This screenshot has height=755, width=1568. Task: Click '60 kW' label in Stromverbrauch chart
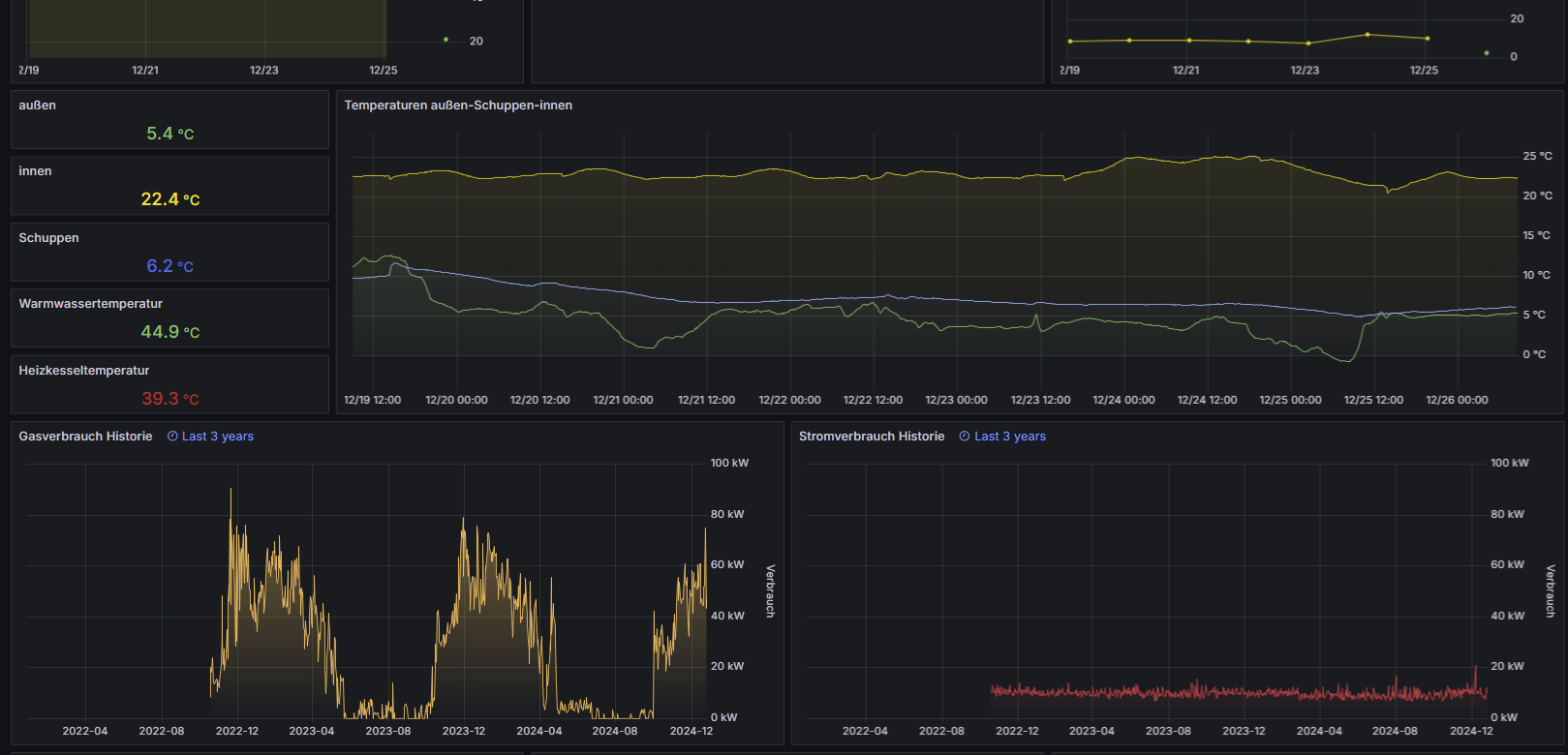click(1507, 564)
